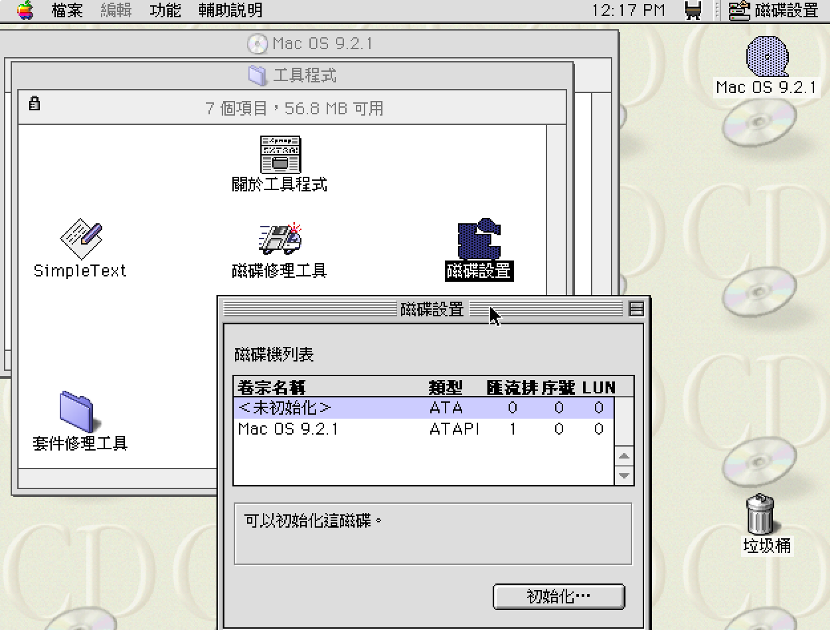Click the 可以初始化這磁碟 status message
The width and height of the screenshot is (830, 630).
click(313, 521)
